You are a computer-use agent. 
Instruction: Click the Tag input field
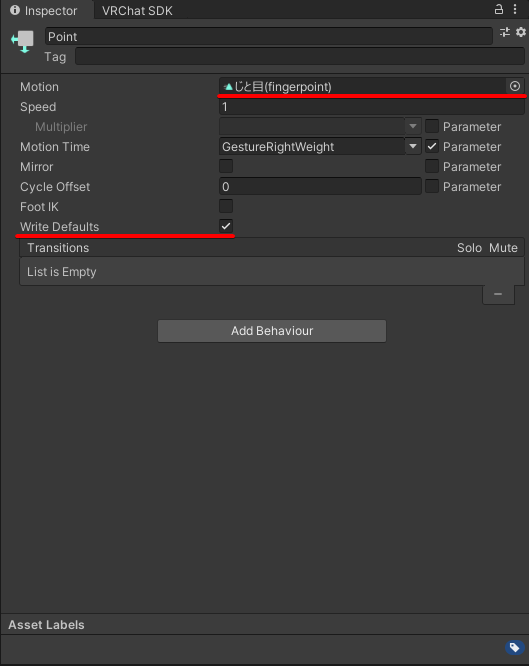coord(300,56)
